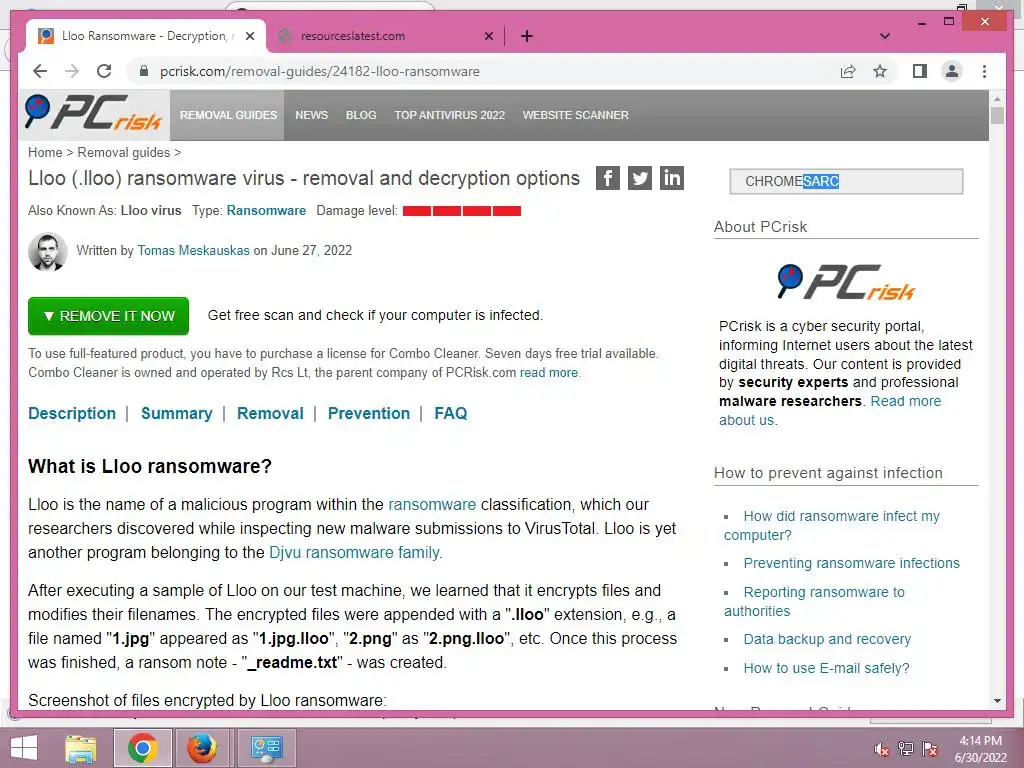Close the resourceslatest.com tab
1024x768 pixels.
point(488,36)
